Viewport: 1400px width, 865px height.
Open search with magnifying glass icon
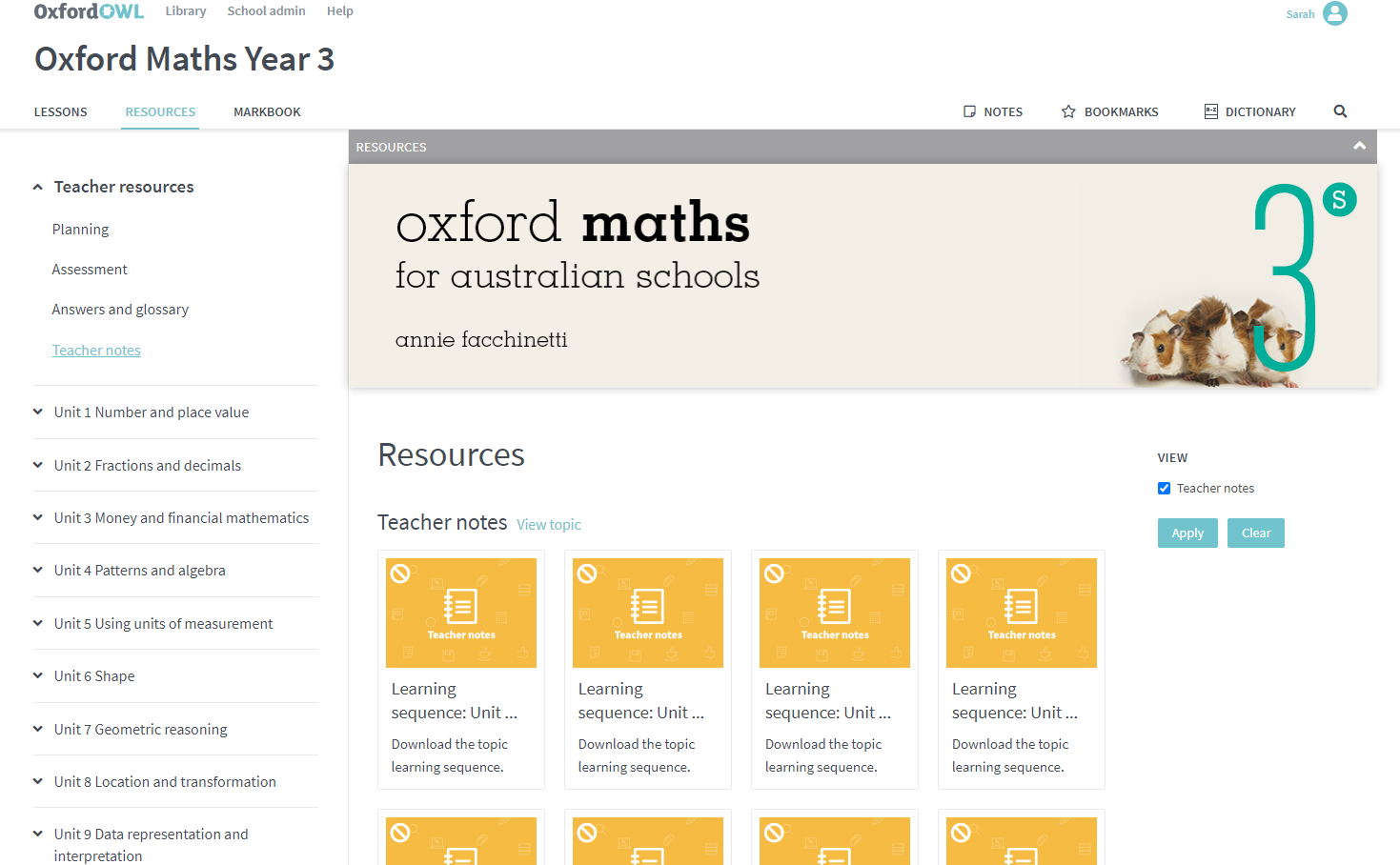pyautogui.click(x=1340, y=111)
